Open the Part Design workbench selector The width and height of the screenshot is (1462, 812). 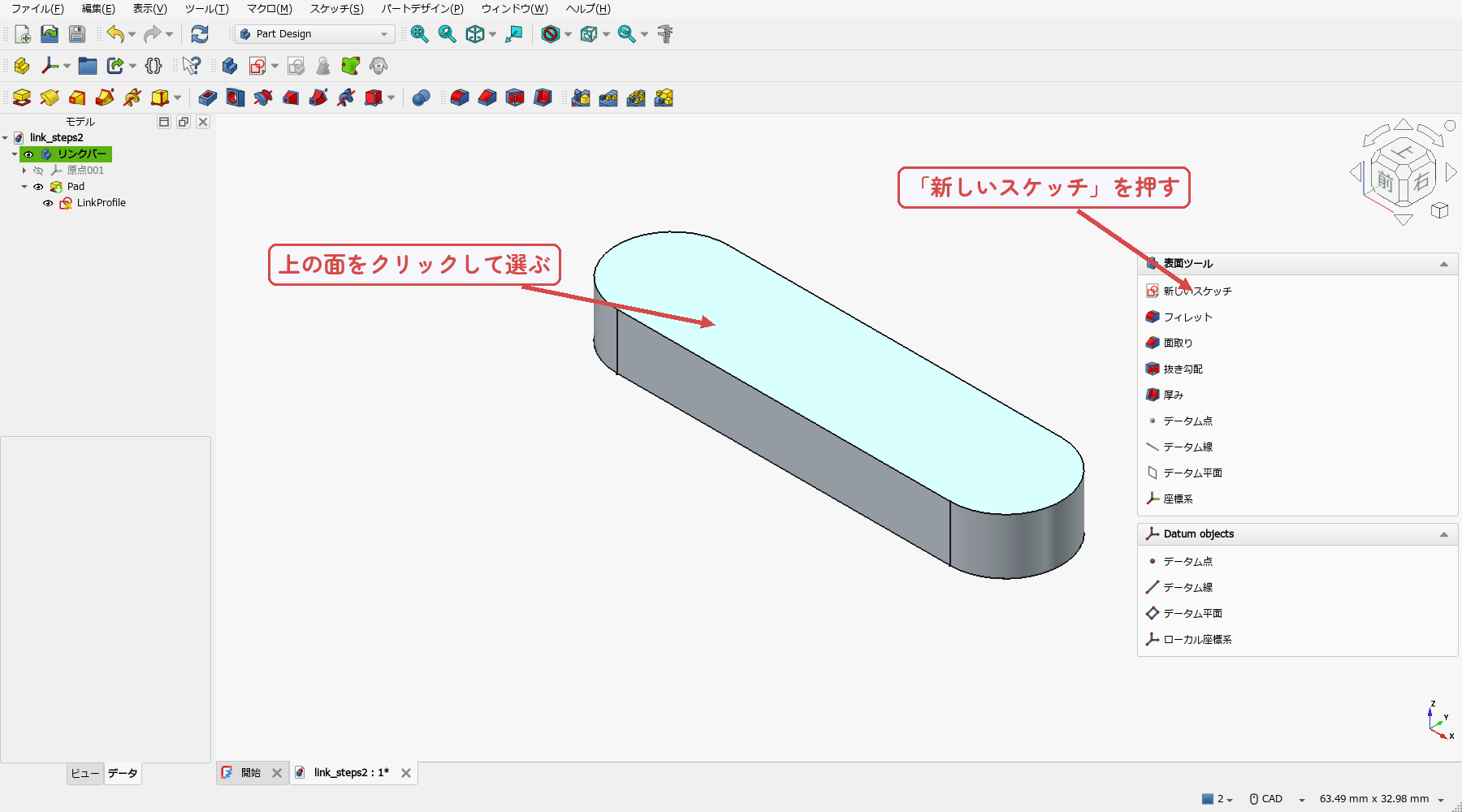[x=314, y=34]
